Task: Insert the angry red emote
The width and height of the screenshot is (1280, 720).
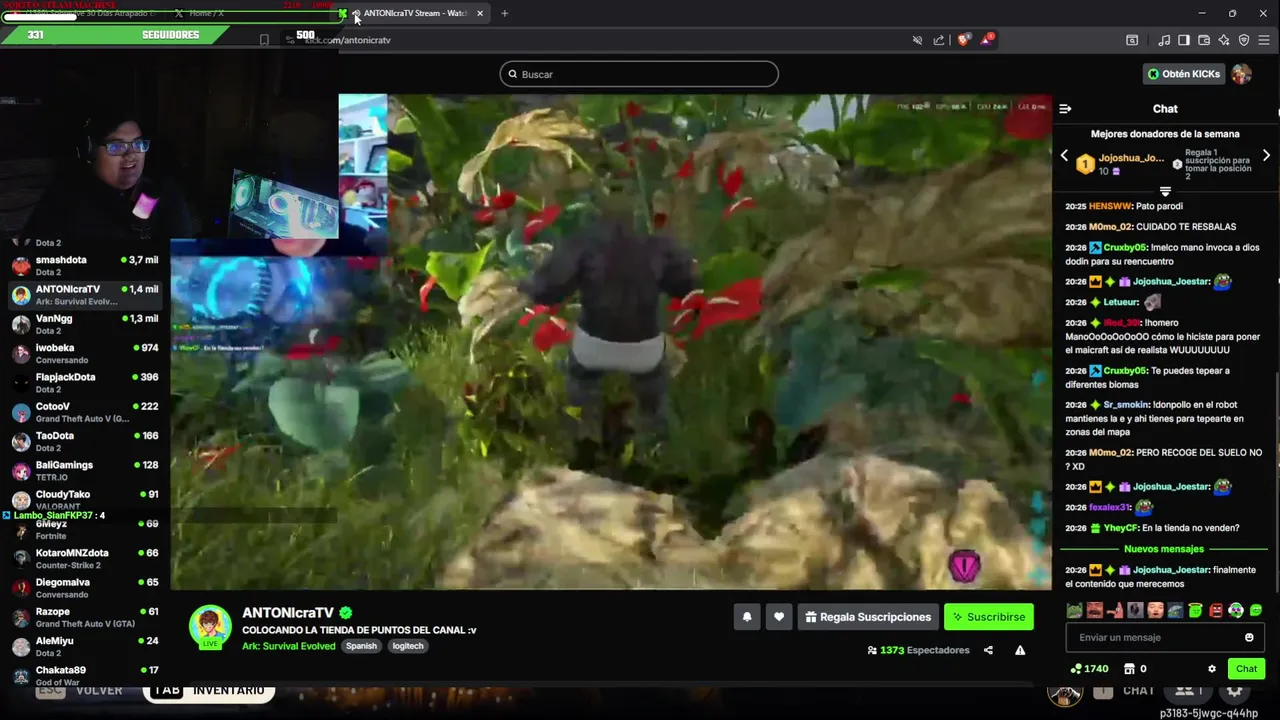Action: [x=1216, y=611]
